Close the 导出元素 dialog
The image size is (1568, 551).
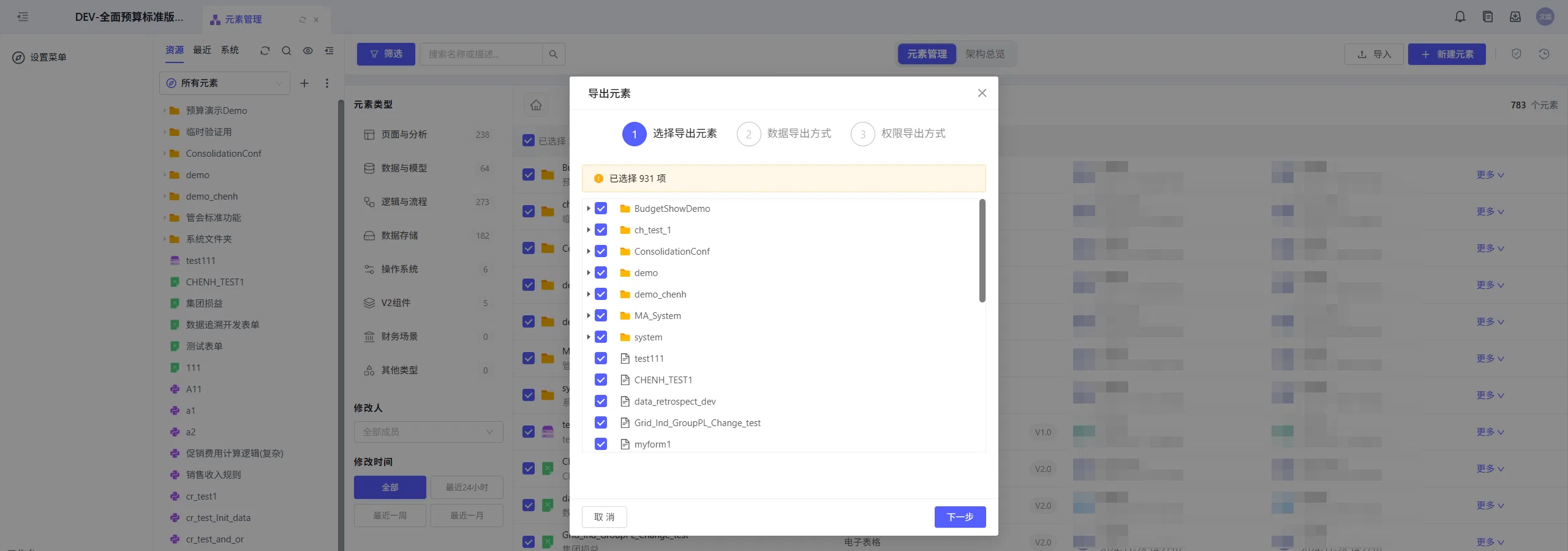(x=982, y=93)
